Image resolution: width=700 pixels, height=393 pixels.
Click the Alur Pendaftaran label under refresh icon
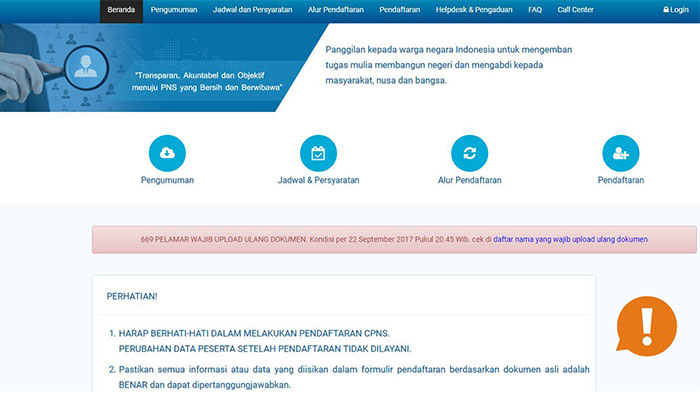(470, 180)
